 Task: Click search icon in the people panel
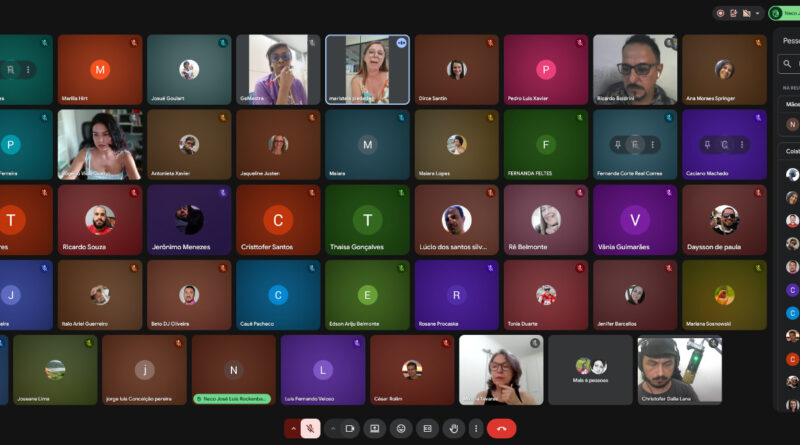[788, 64]
